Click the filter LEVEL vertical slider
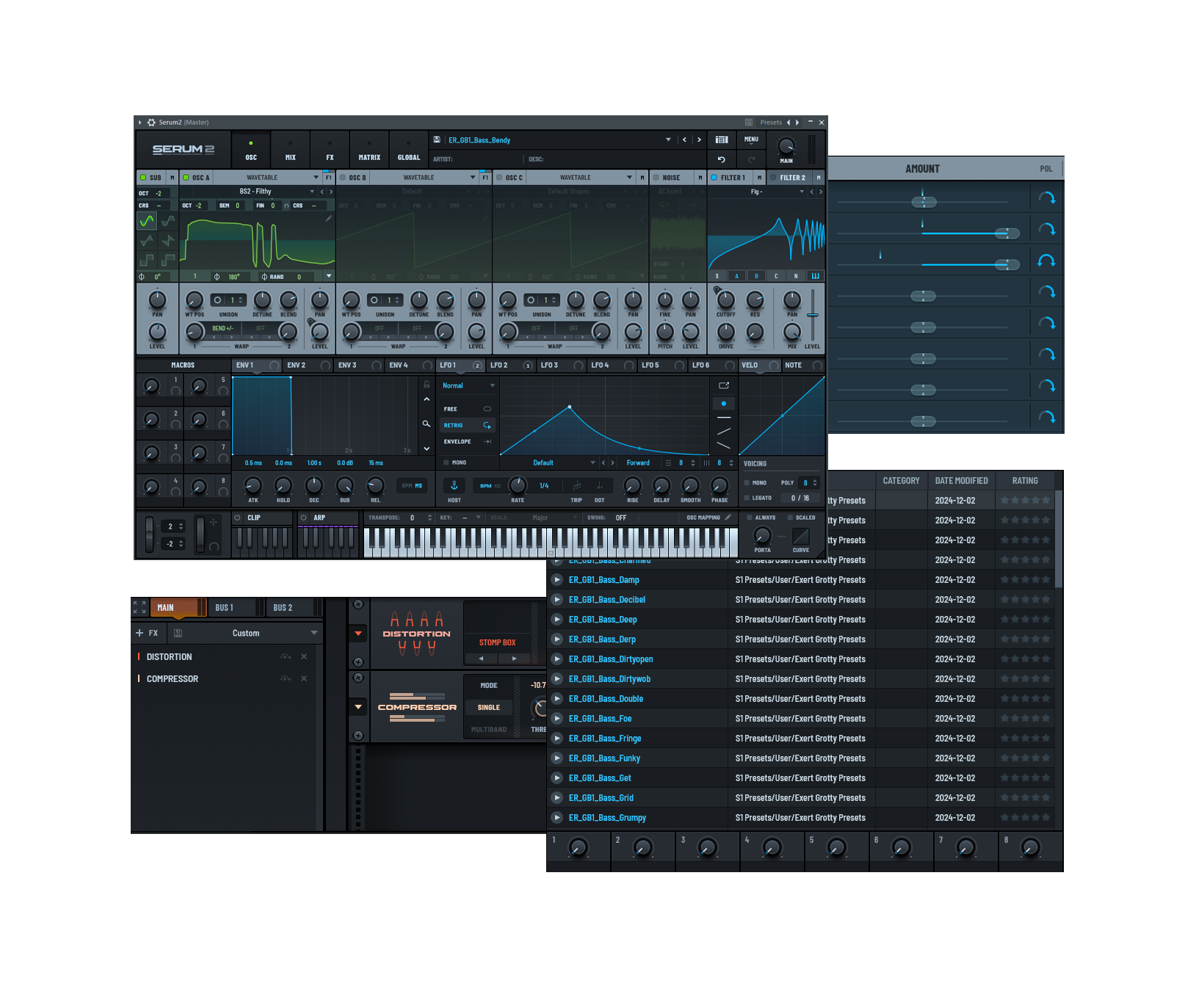Image resolution: width=1185 pixels, height=1008 pixels. [812, 314]
